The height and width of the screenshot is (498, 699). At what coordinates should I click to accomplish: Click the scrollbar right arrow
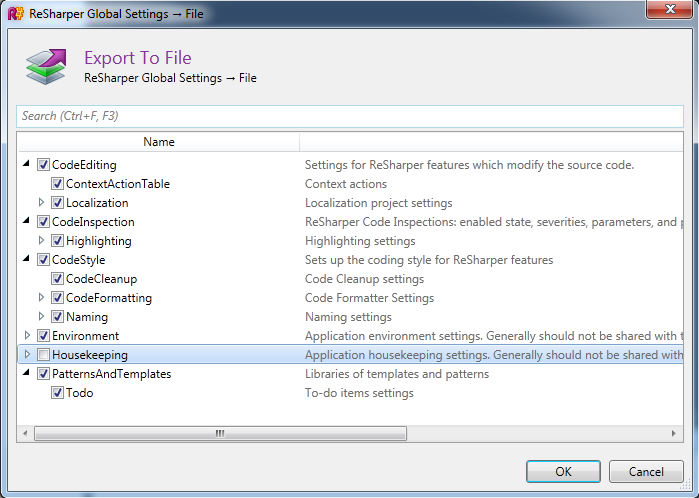tap(674, 433)
